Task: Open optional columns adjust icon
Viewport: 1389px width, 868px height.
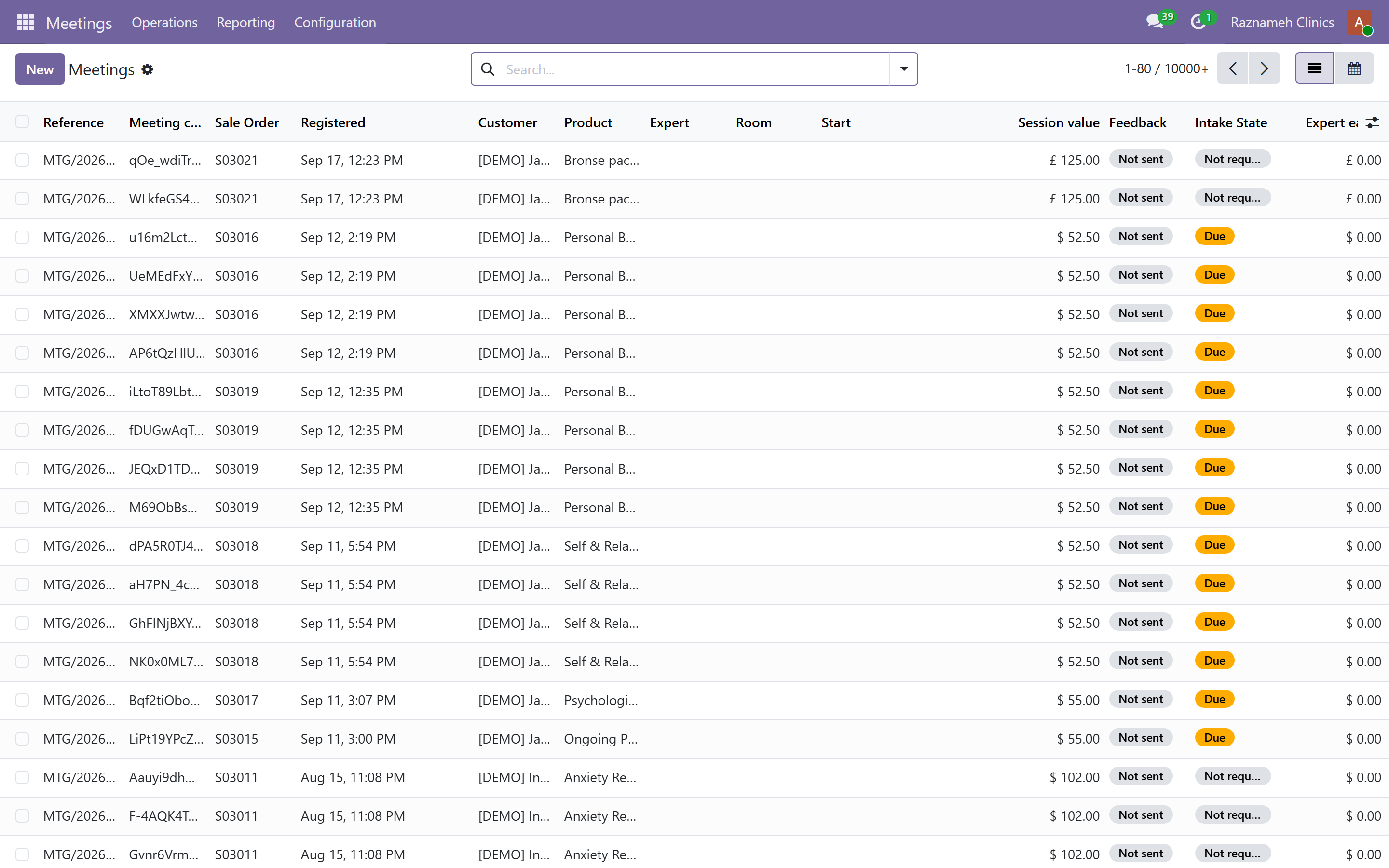Action: (x=1372, y=122)
